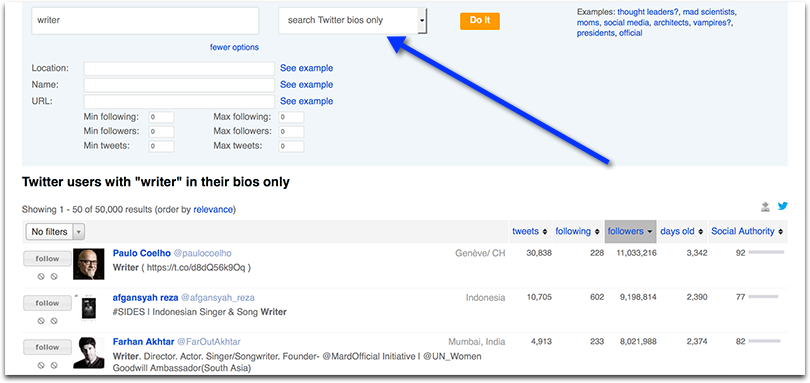Try the 'social media' example search

(627, 23)
